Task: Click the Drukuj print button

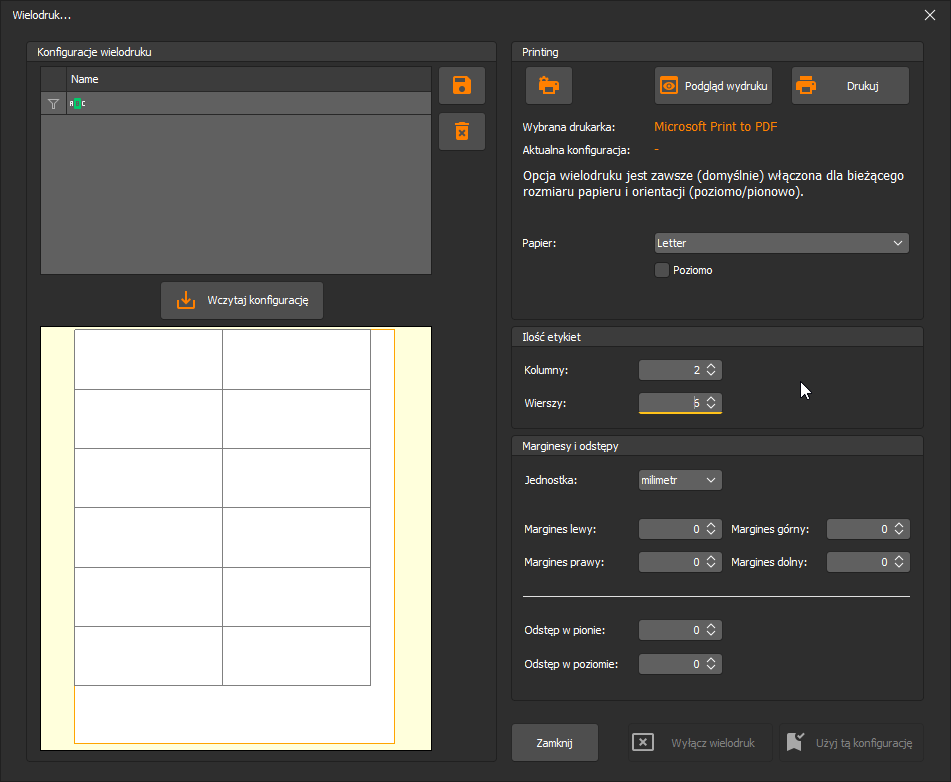Action: pyautogui.click(x=850, y=86)
